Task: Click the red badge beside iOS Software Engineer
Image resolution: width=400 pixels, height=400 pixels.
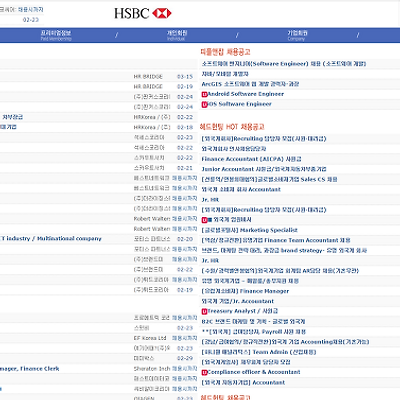Action: (204, 104)
